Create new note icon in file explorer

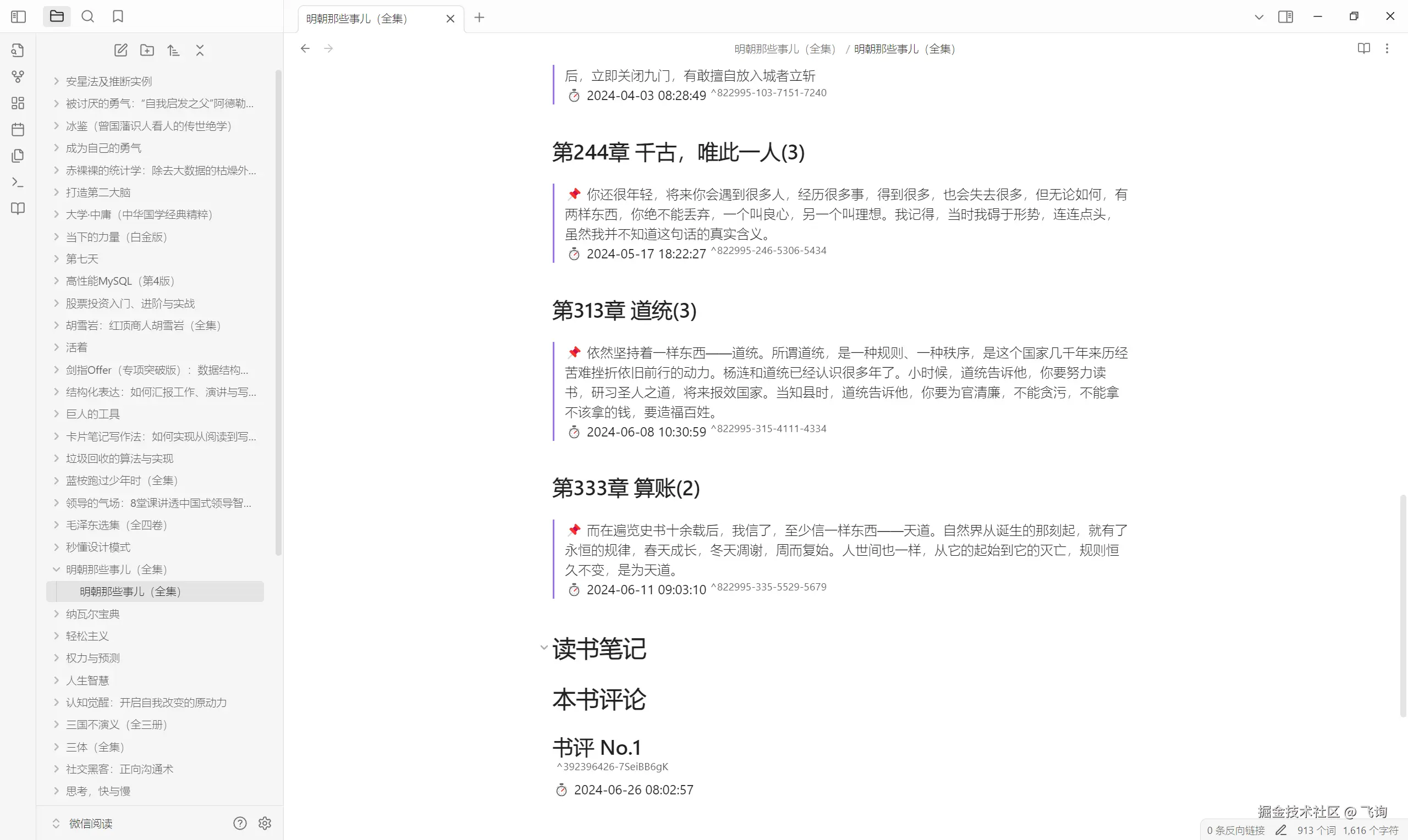tap(120, 51)
